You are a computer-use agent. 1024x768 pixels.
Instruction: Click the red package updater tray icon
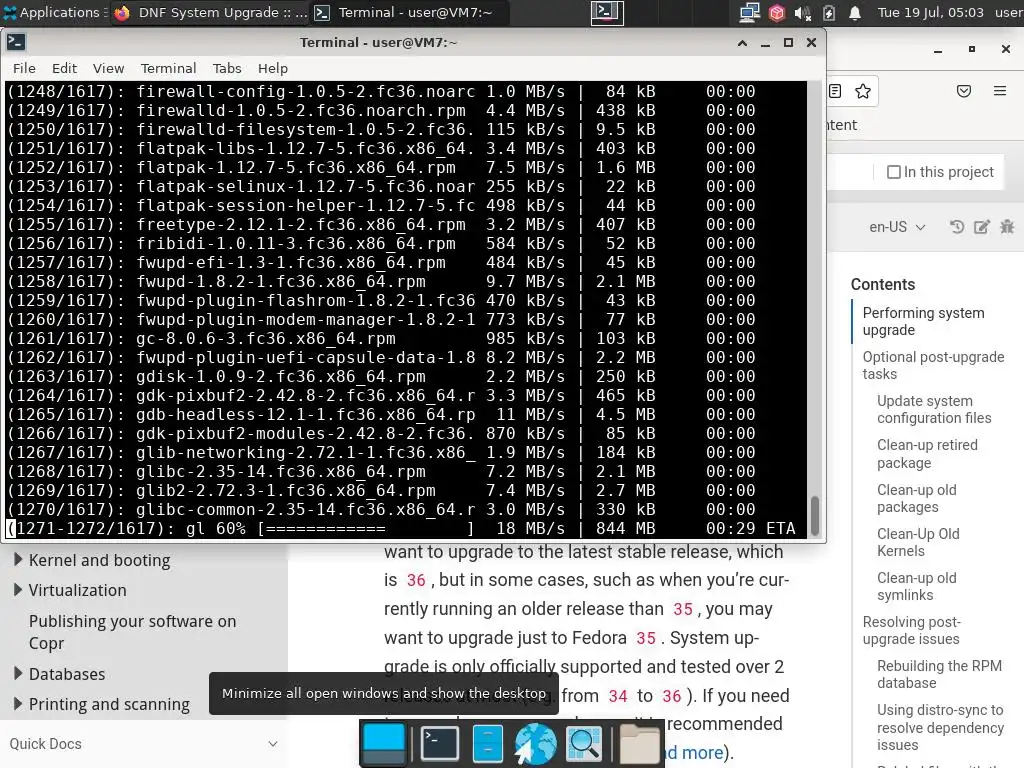(776, 12)
